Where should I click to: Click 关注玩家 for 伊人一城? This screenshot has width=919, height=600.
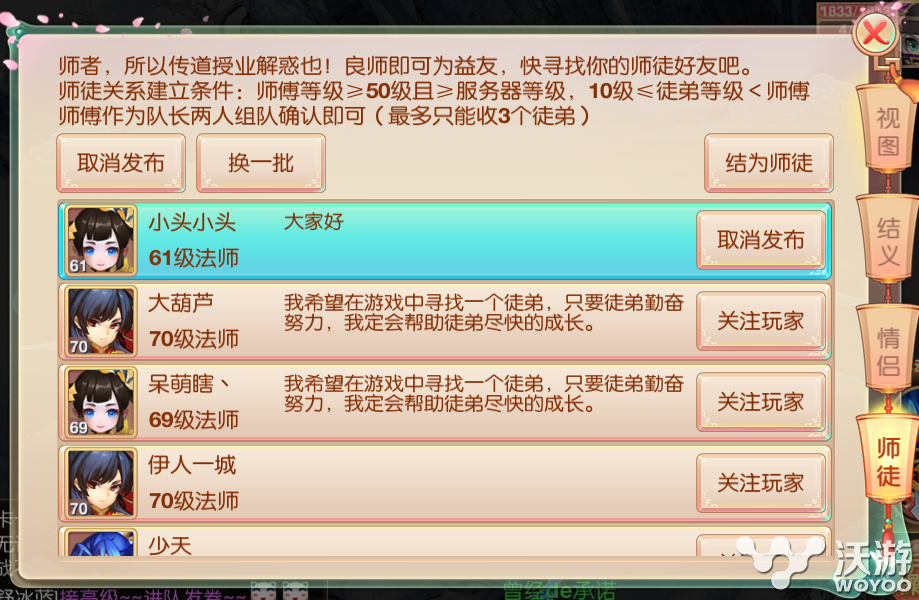click(x=761, y=483)
